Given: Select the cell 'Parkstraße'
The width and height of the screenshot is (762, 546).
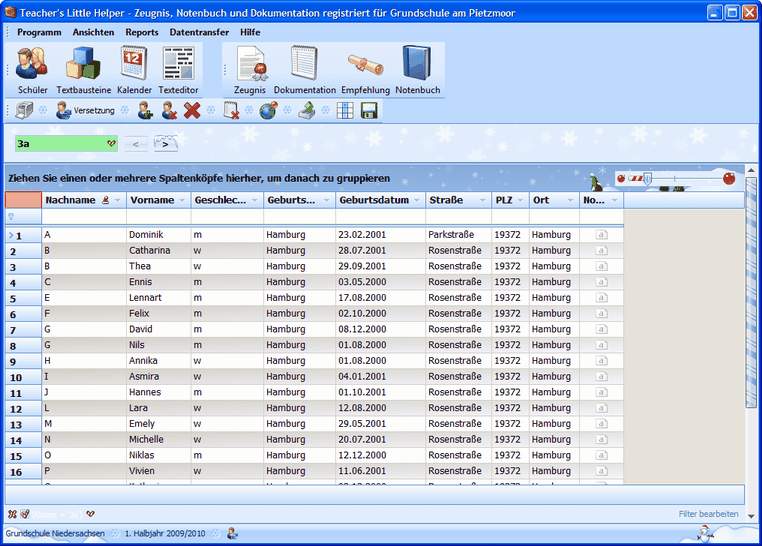Looking at the screenshot, I should coord(458,235).
